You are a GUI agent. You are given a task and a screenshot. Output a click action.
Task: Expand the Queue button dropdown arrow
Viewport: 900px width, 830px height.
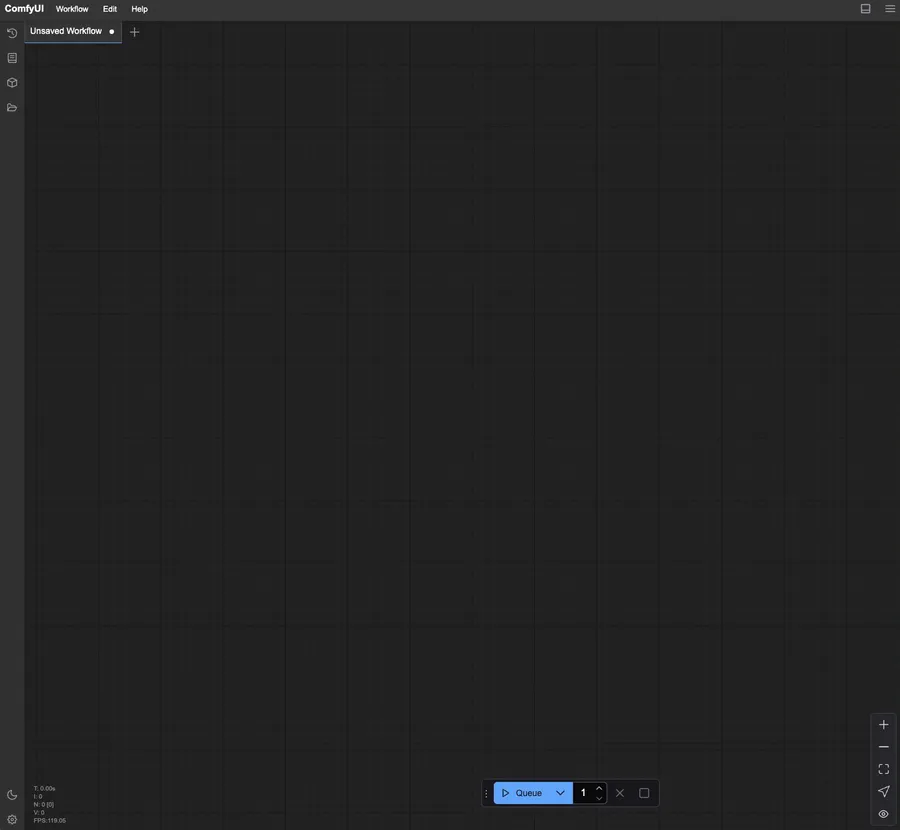[560, 793]
